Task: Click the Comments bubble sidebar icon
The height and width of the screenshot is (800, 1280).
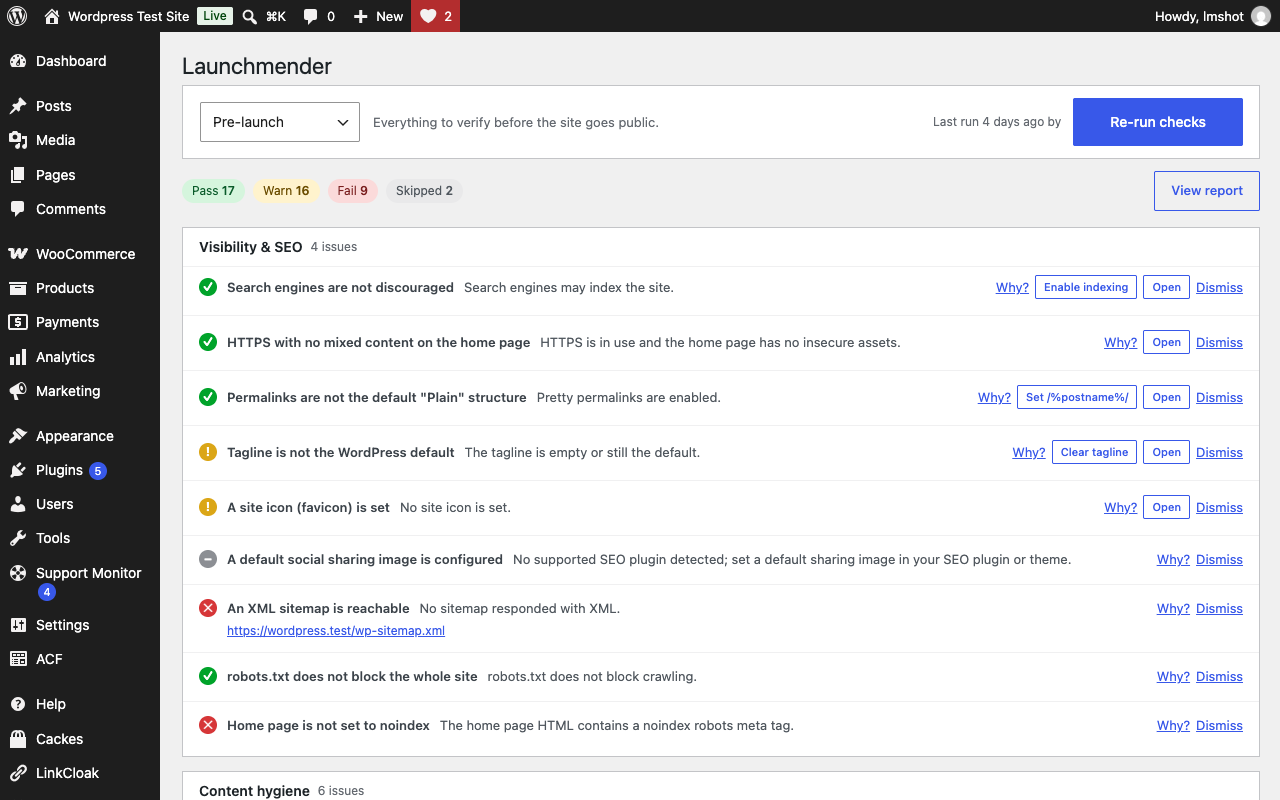Action: point(18,209)
